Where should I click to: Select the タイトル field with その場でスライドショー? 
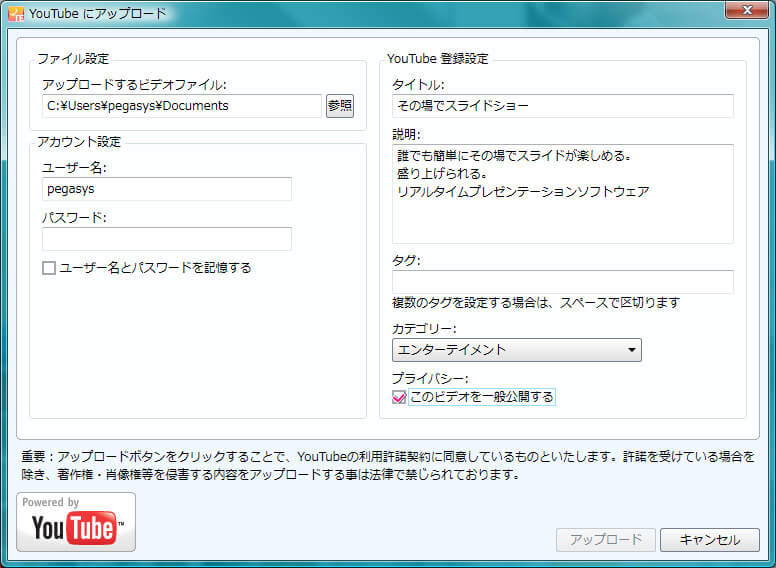point(562,106)
